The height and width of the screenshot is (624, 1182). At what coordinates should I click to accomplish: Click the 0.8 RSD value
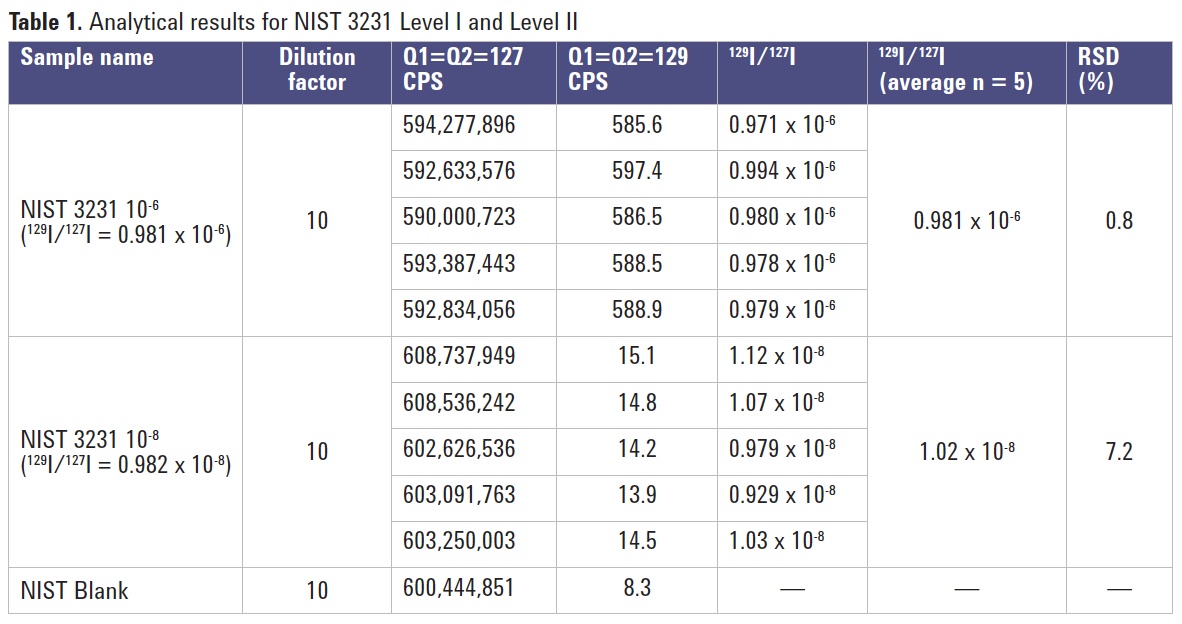point(1118,221)
